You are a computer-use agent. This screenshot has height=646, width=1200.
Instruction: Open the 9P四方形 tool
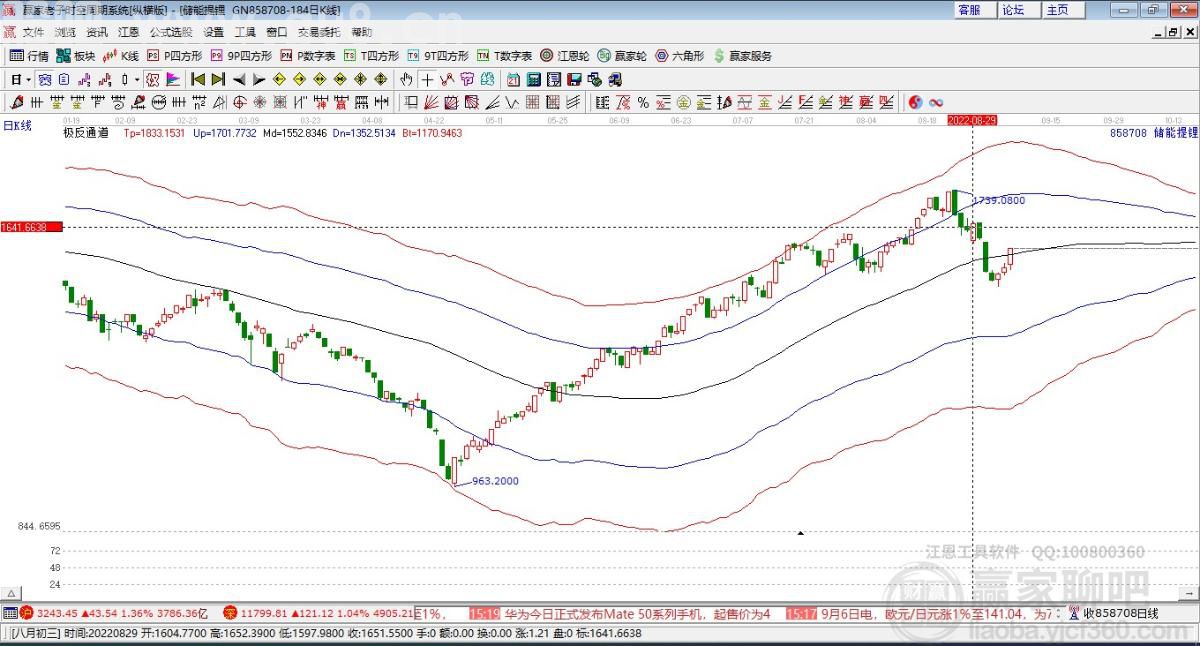pyautogui.click(x=241, y=56)
